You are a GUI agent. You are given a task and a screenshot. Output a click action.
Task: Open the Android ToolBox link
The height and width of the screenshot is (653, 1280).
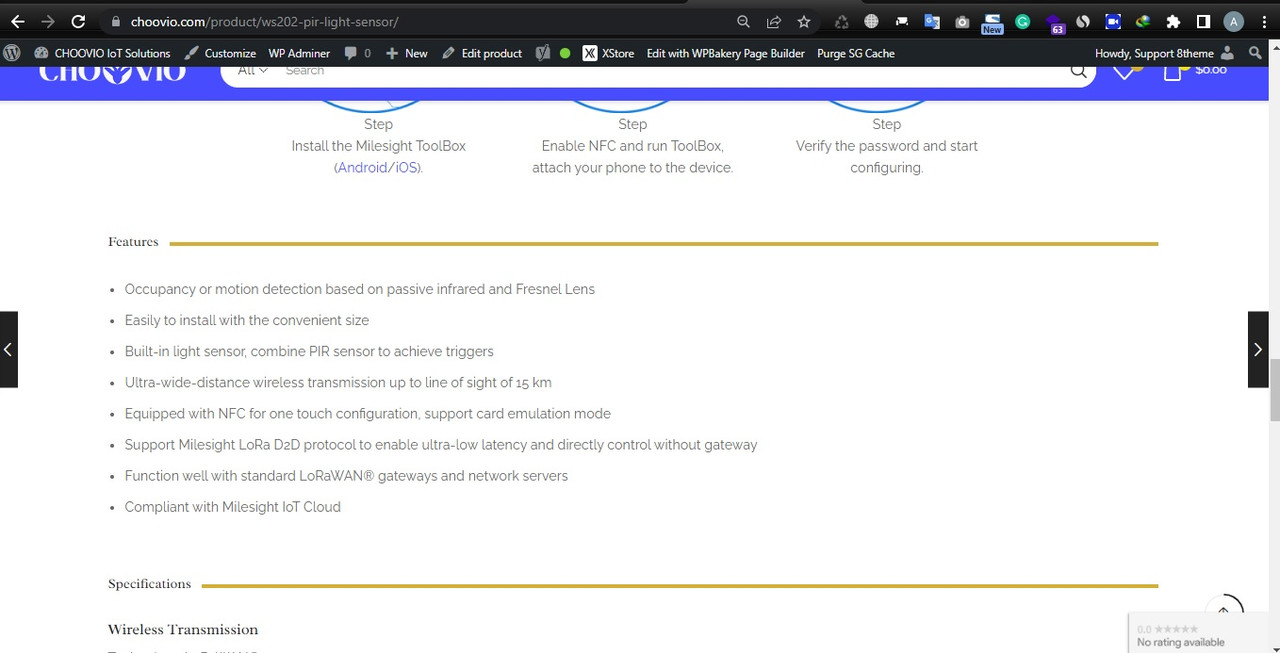coord(361,168)
